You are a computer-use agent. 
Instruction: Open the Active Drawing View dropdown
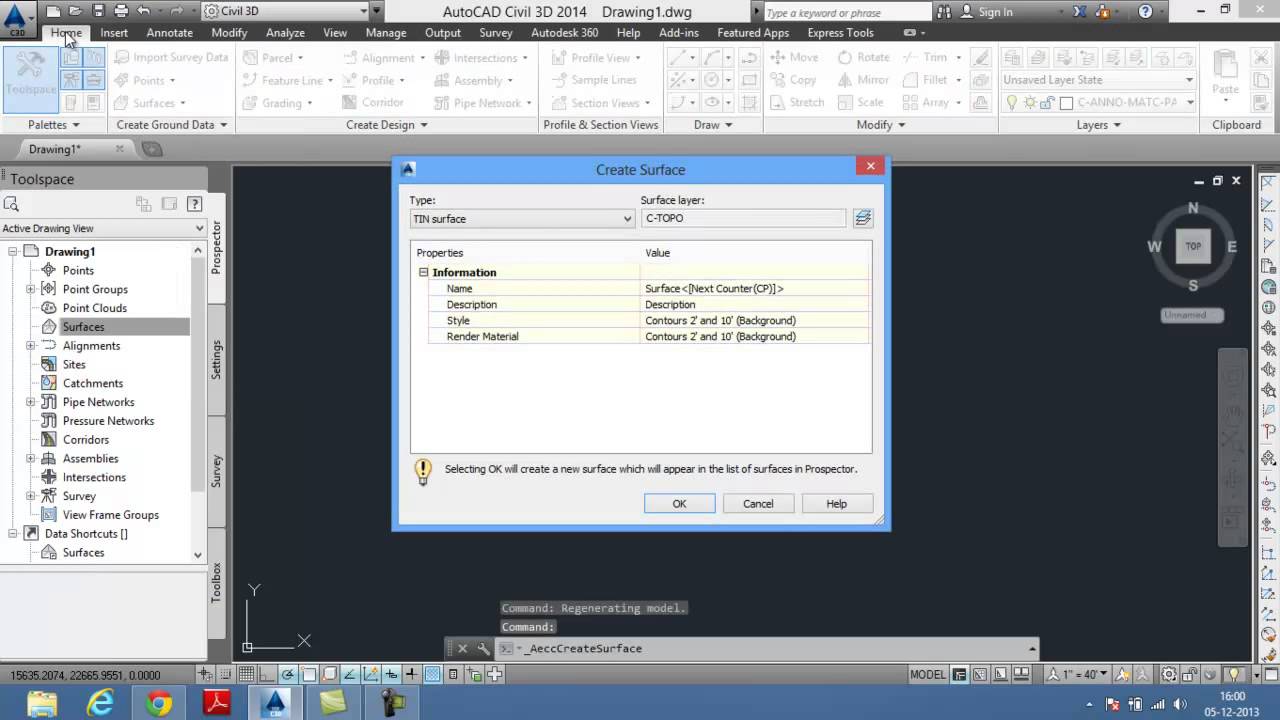coord(102,228)
